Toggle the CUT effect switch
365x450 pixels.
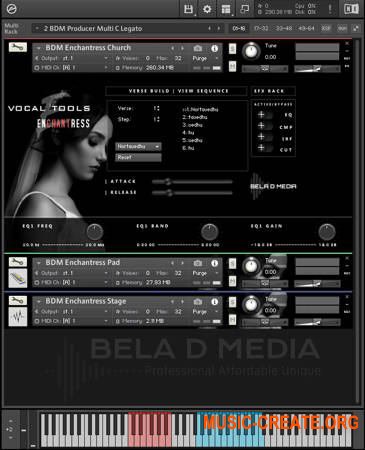265,148
